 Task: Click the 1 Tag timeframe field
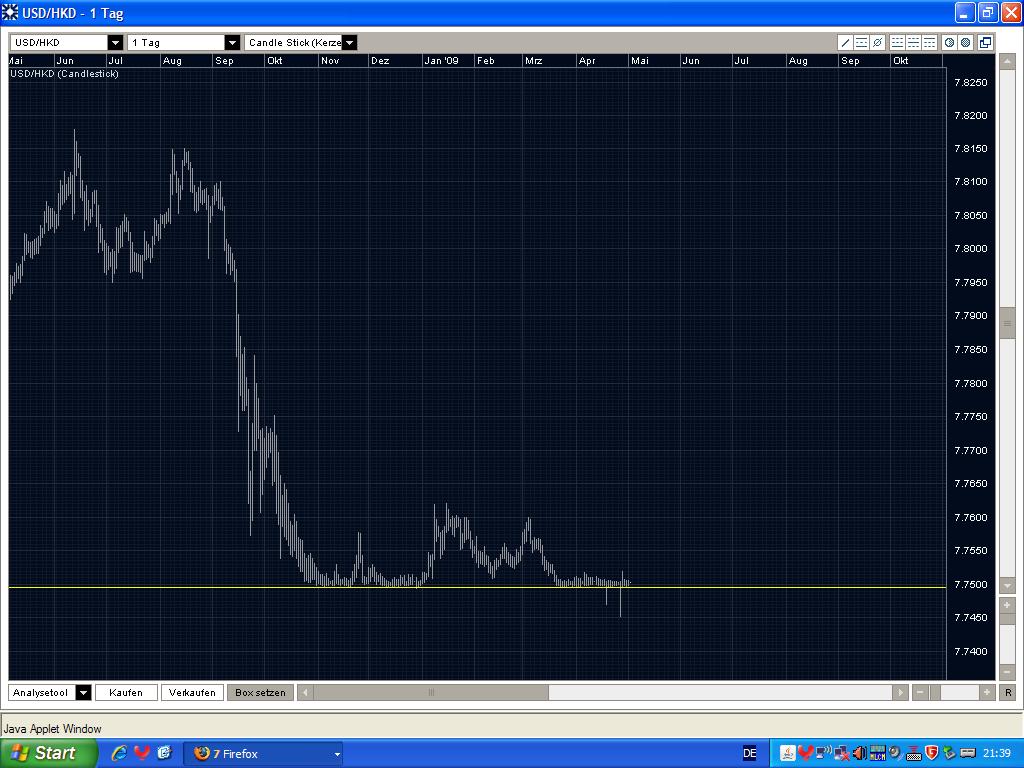coord(176,43)
